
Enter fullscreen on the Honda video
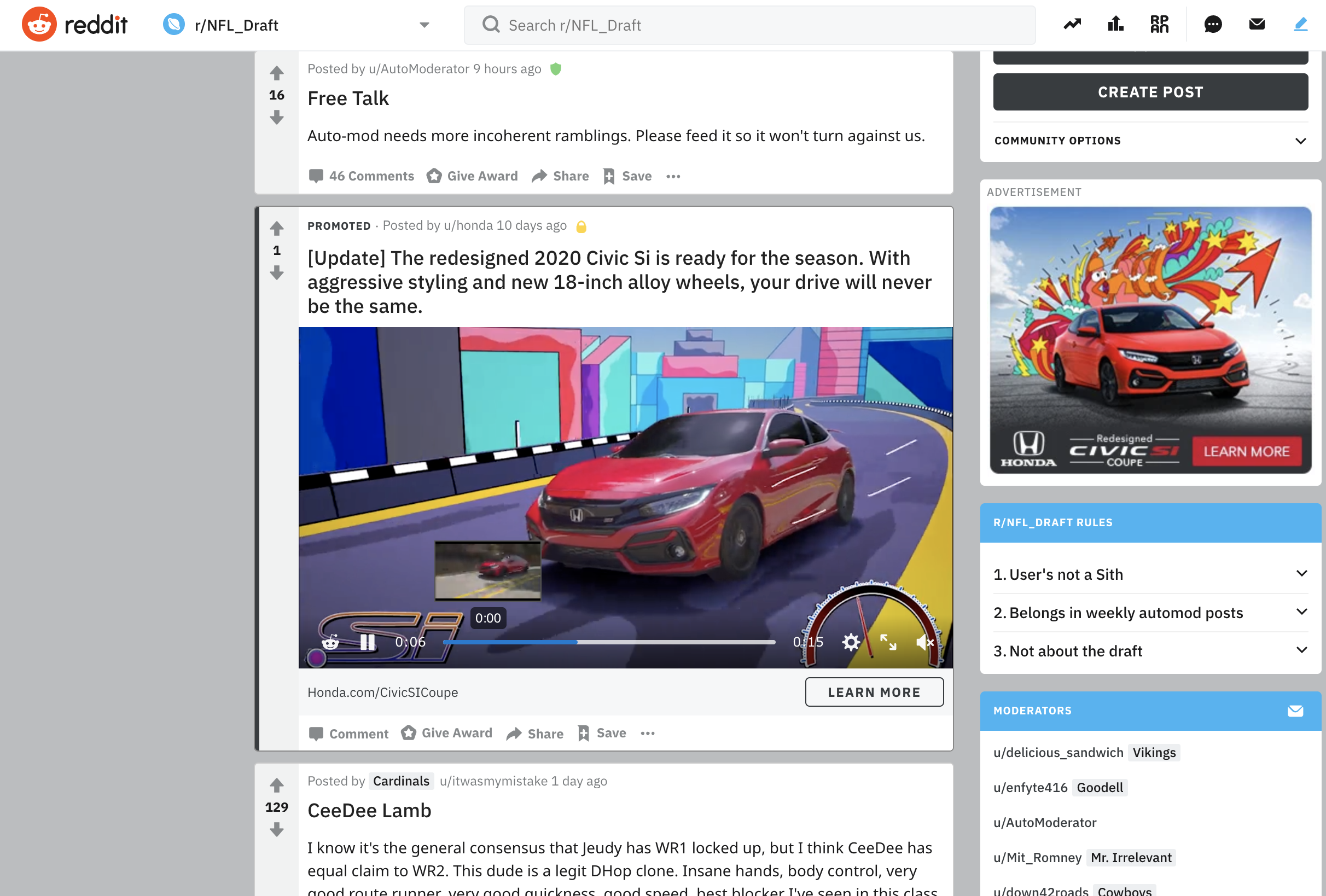click(888, 642)
